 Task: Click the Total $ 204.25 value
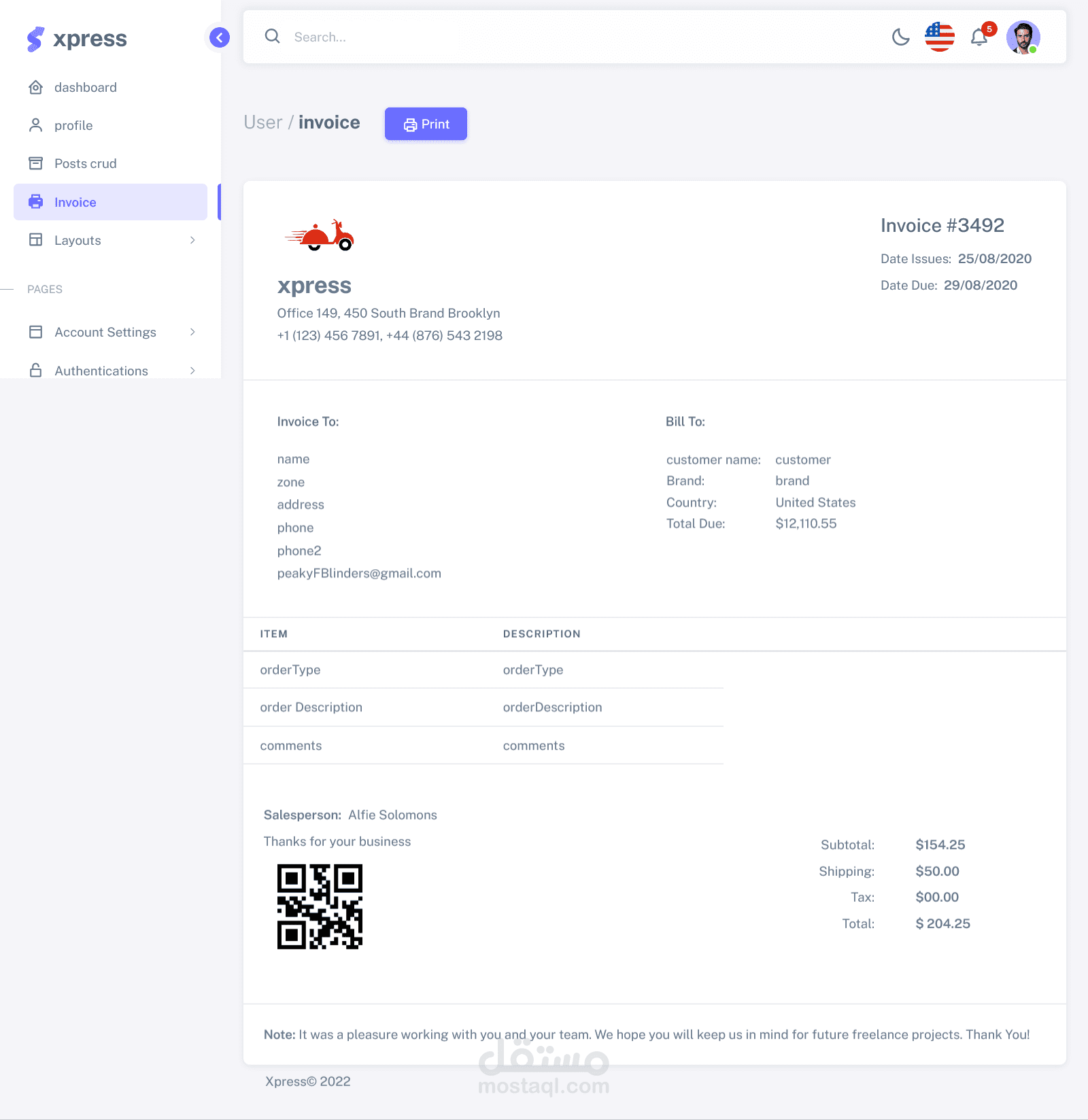[x=942, y=923]
